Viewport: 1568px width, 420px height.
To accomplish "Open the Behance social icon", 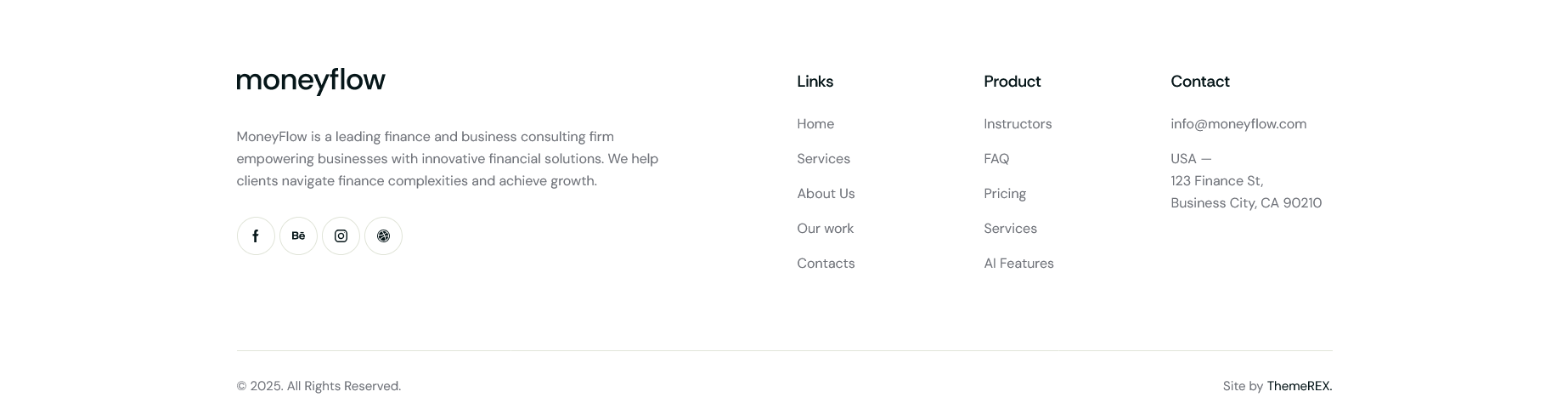I will [298, 236].
